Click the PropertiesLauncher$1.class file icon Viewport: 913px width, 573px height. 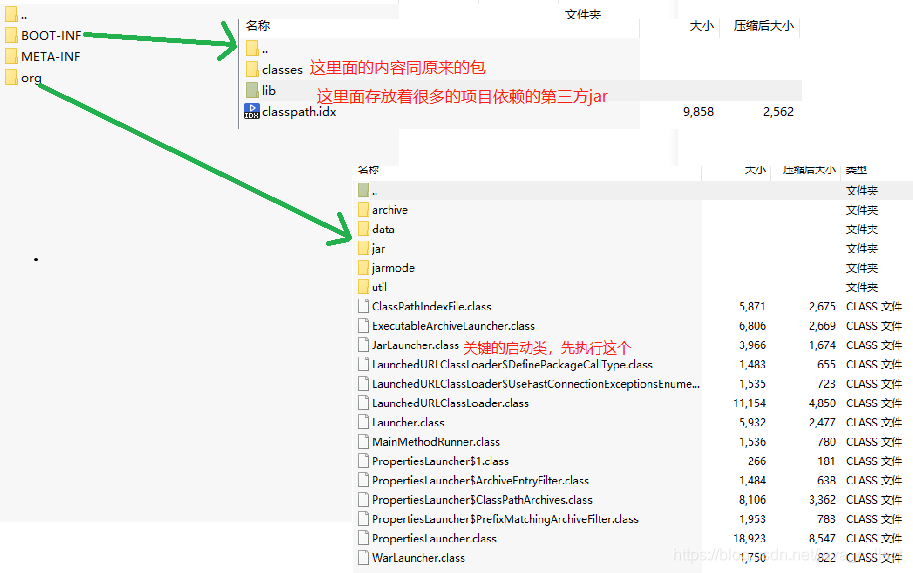point(363,461)
